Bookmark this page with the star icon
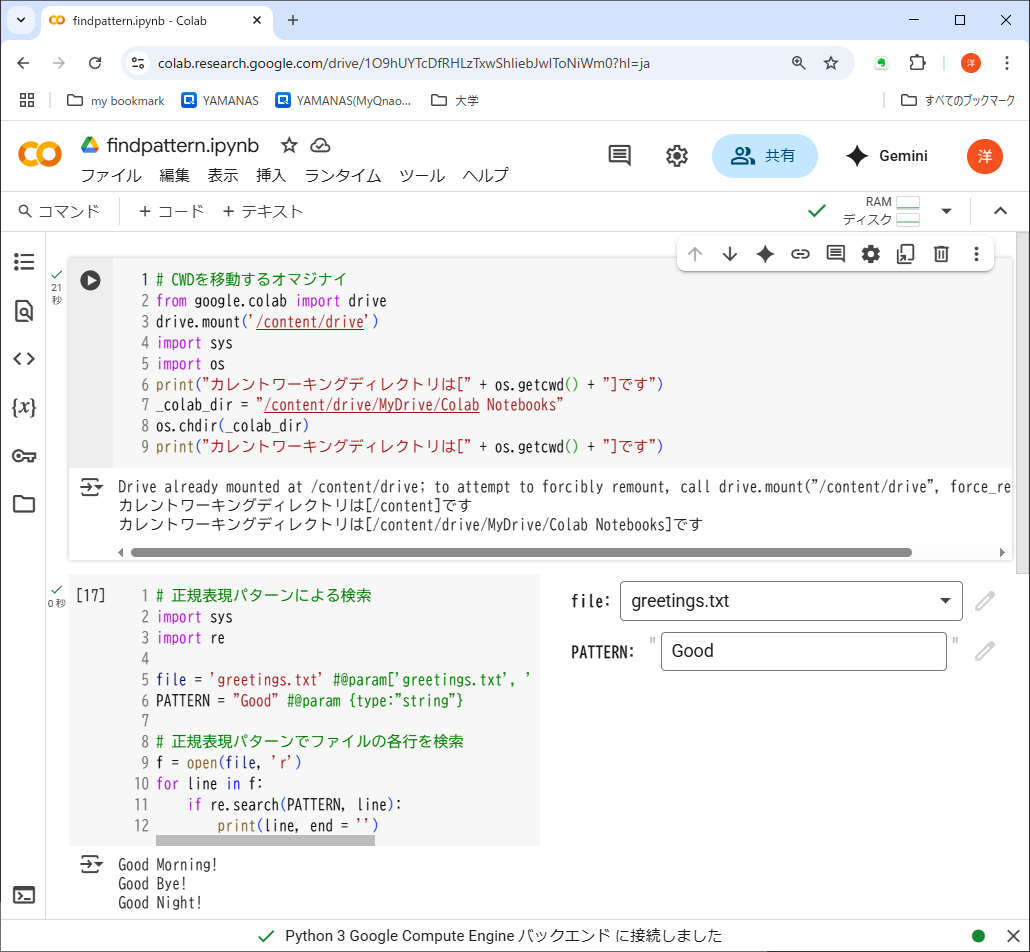Viewport: 1030px width, 952px height. coord(831,63)
